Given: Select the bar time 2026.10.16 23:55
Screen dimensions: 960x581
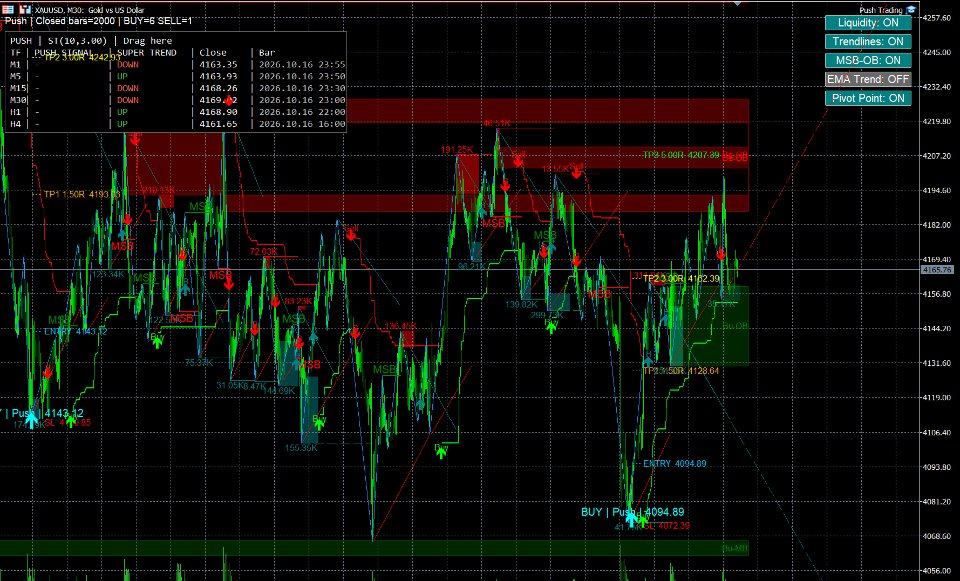Looking at the screenshot, I should [x=302, y=64].
